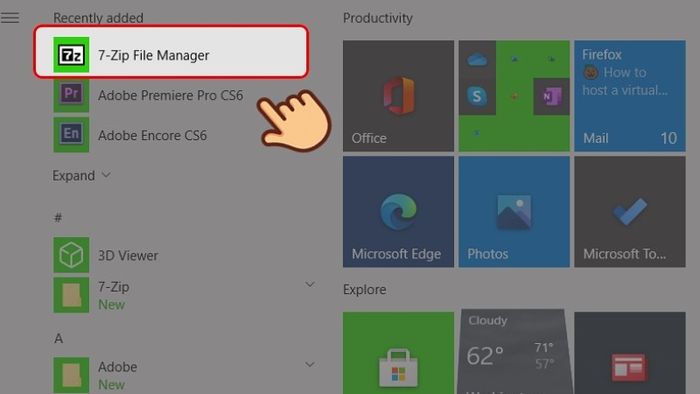The image size is (700, 394).
Task: Expand the Recently added list
Action: pyautogui.click(x=81, y=175)
